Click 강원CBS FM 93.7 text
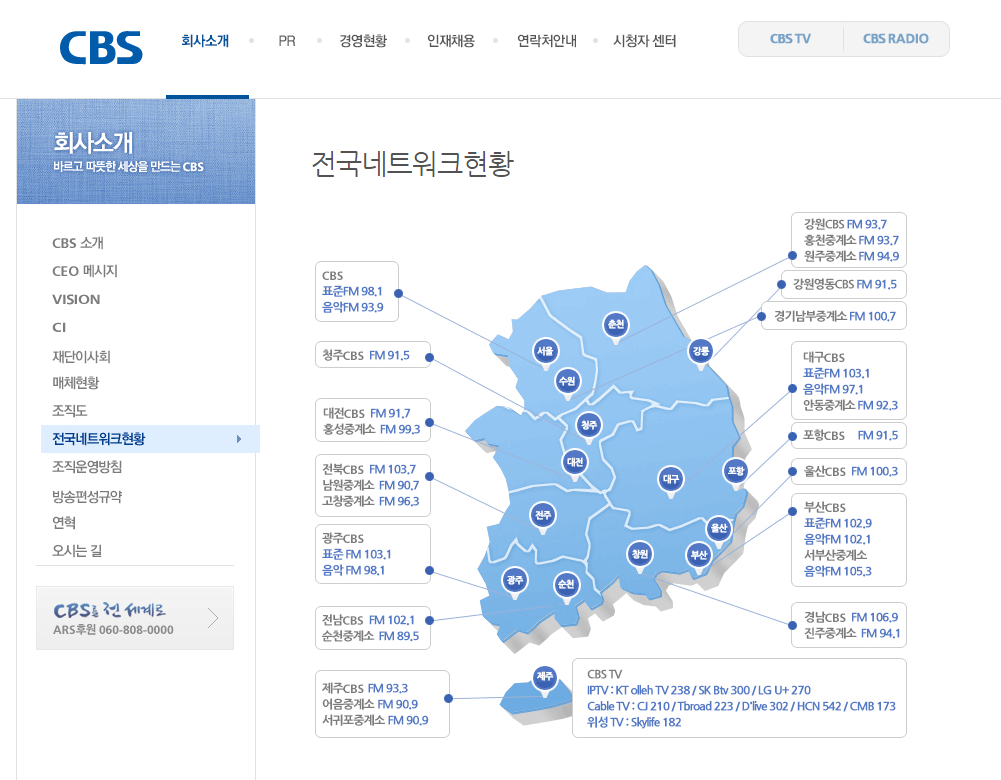This screenshot has width=1001, height=780. point(845,225)
